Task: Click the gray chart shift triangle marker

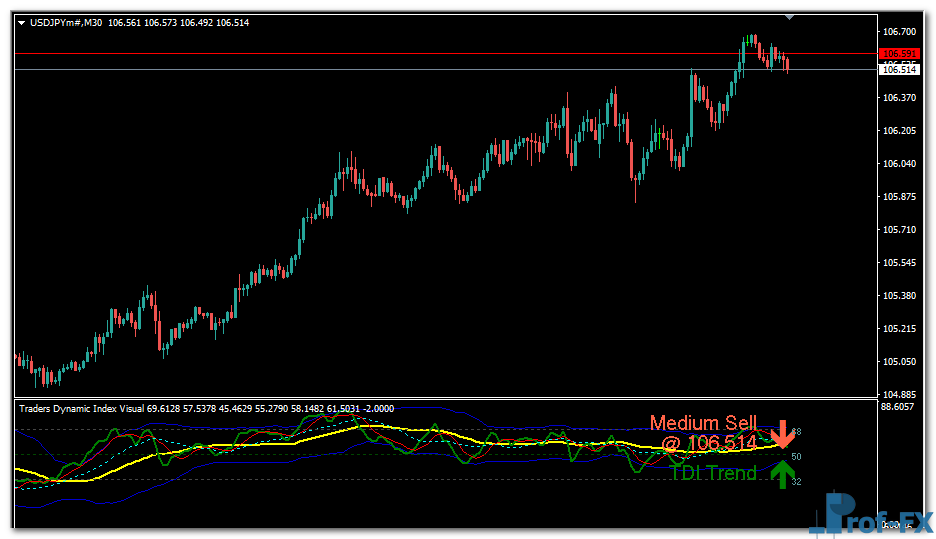Action: click(790, 17)
